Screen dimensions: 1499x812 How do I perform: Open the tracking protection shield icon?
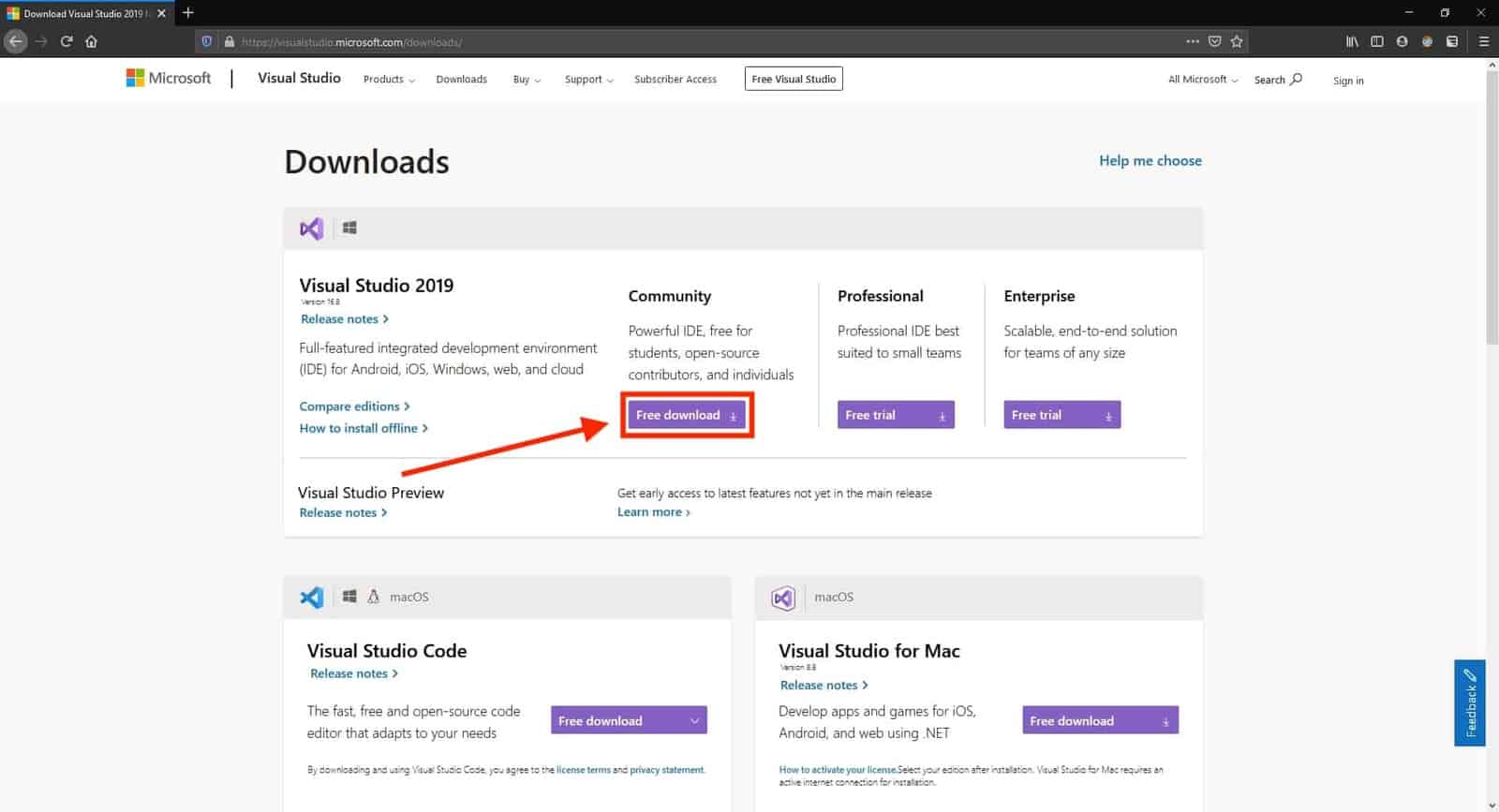point(207,41)
